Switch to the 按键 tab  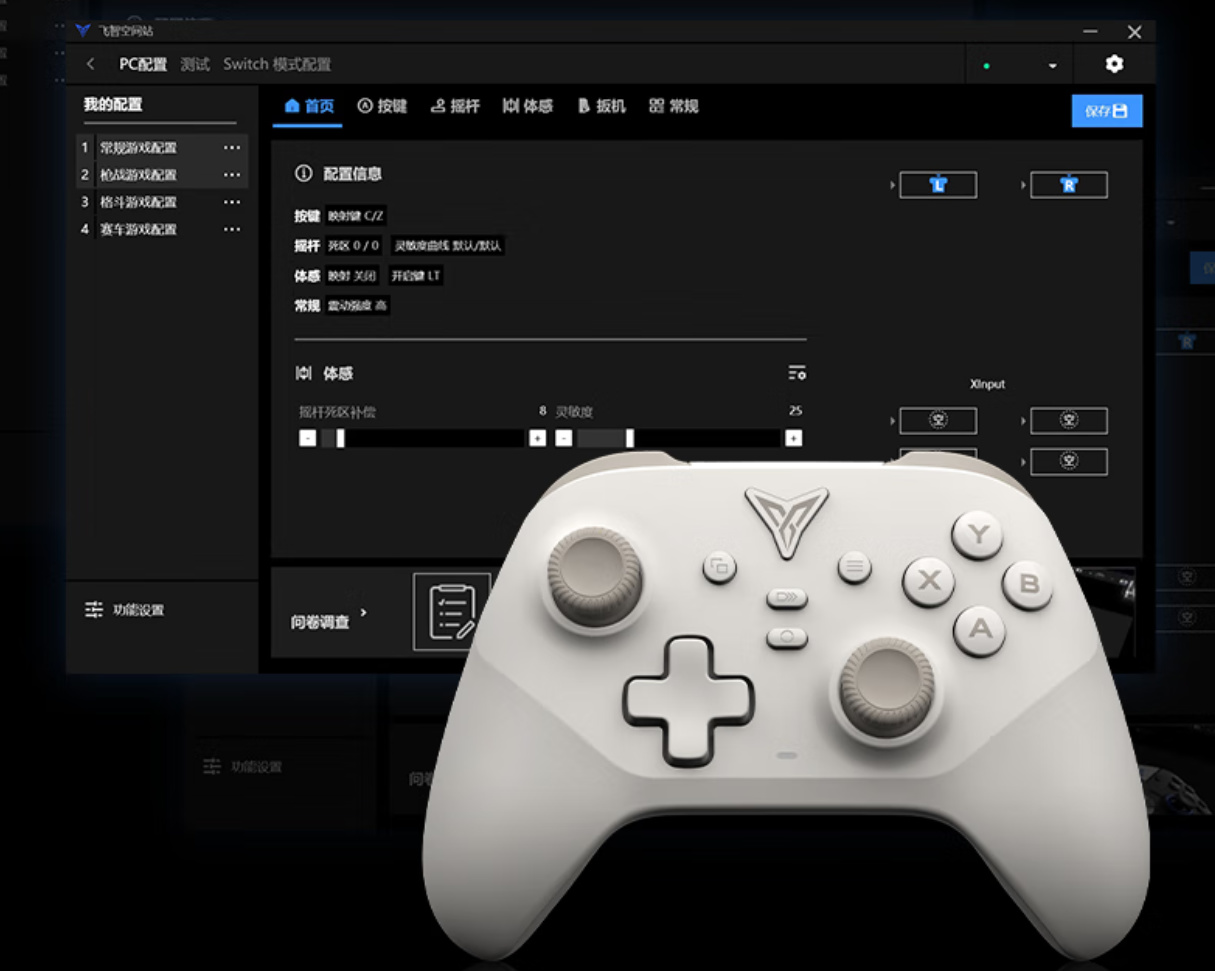(x=383, y=106)
